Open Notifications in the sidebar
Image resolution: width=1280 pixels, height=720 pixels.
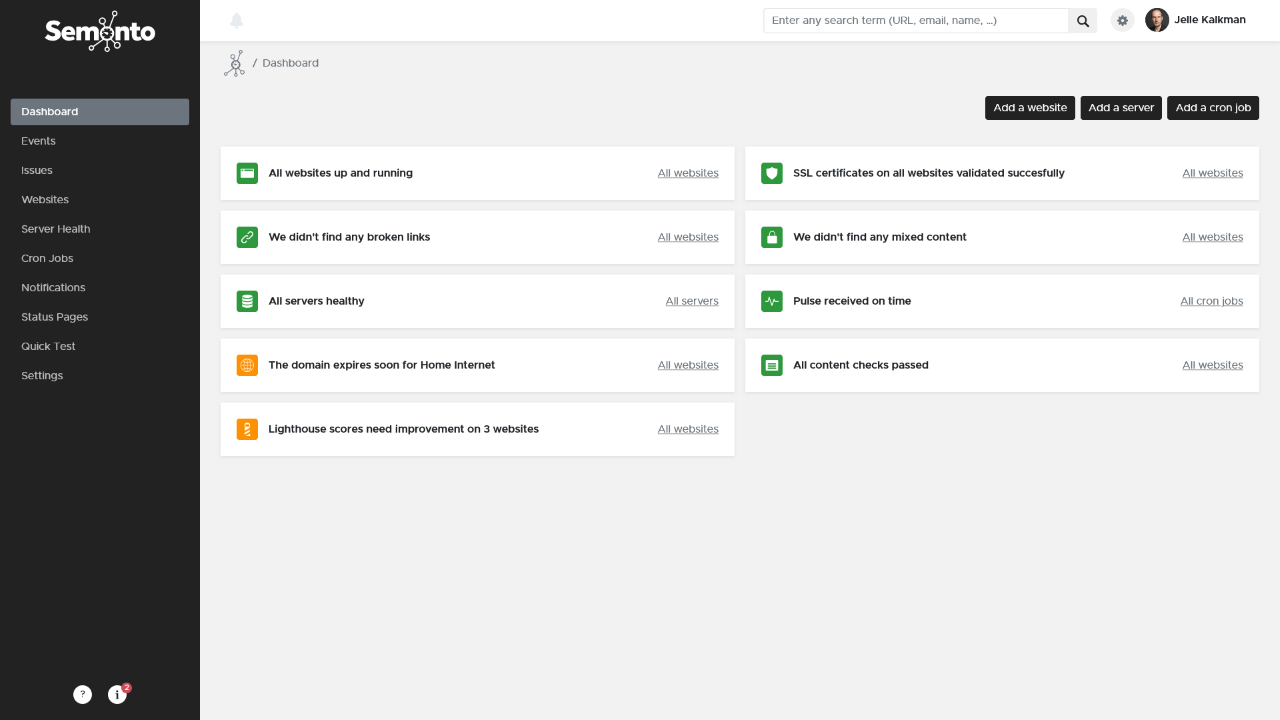[100, 288]
